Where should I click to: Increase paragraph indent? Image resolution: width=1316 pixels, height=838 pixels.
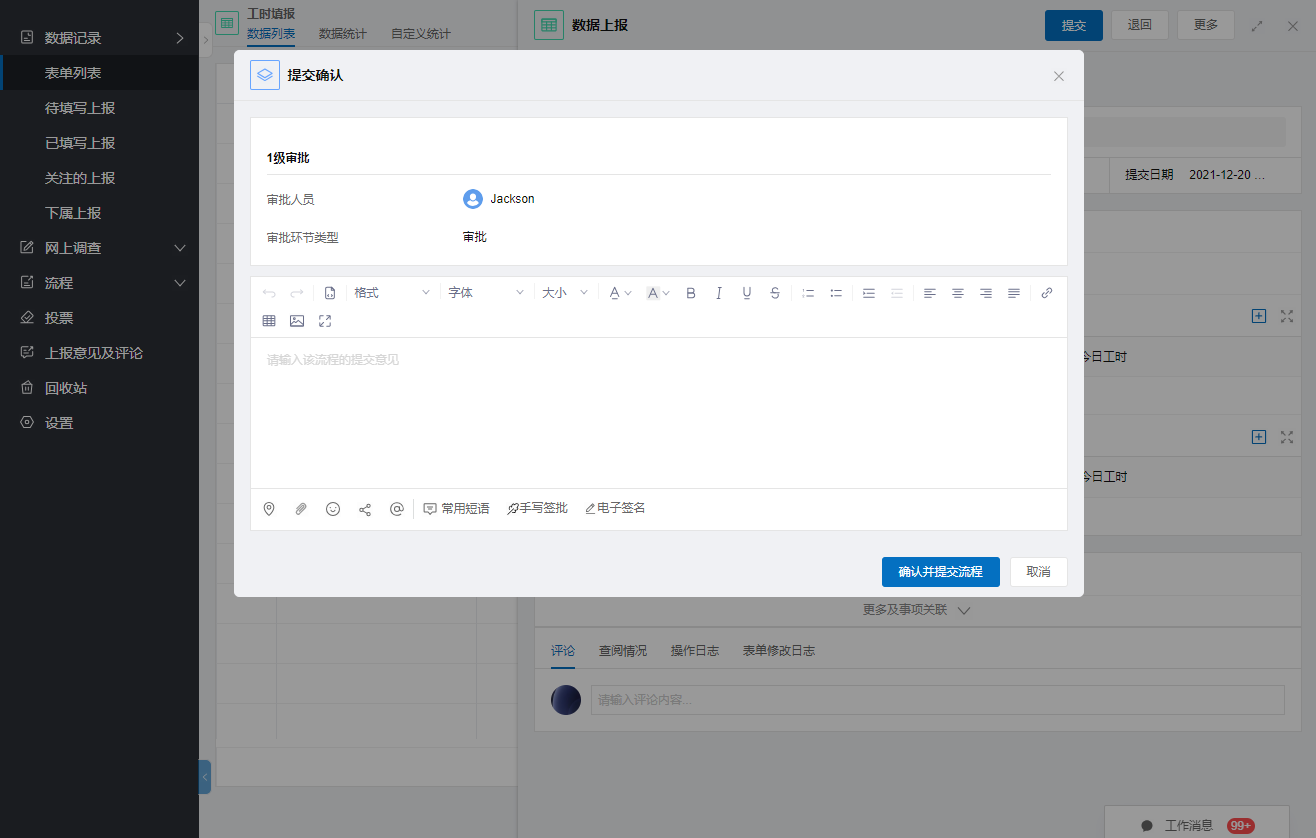pyautogui.click(x=869, y=293)
